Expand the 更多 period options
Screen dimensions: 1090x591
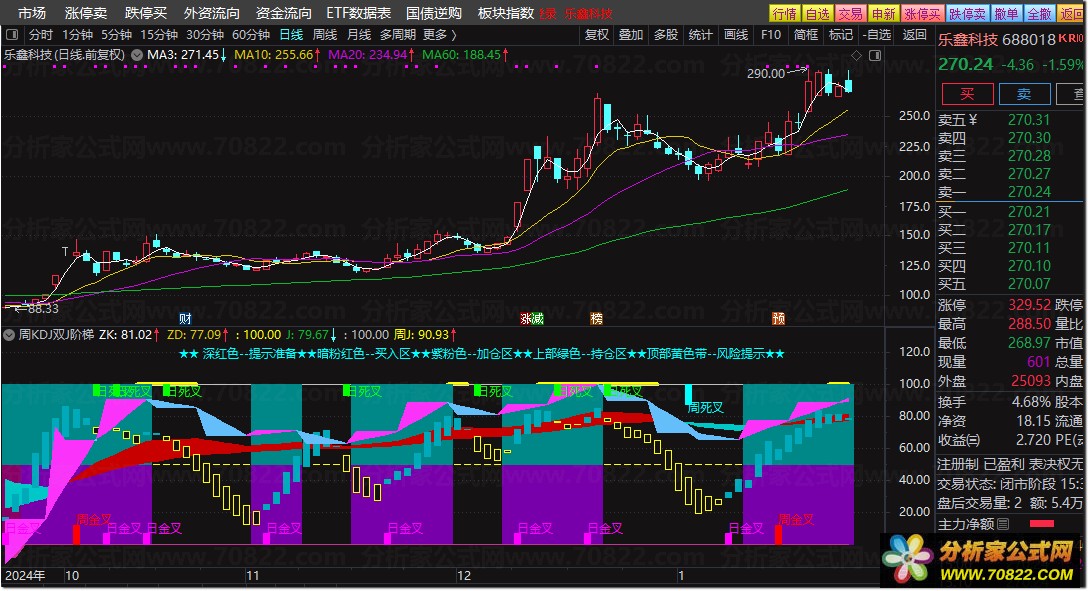point(439,34)
